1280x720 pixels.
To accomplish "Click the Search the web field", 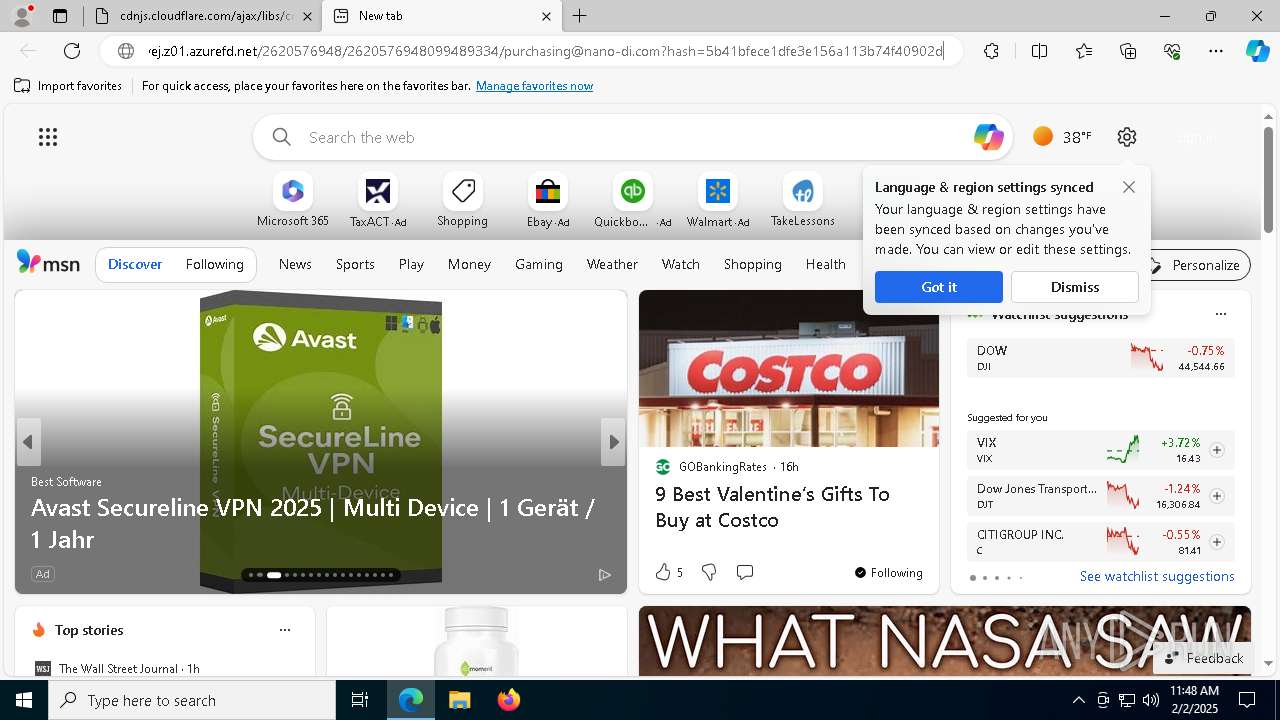I will 633,137.
